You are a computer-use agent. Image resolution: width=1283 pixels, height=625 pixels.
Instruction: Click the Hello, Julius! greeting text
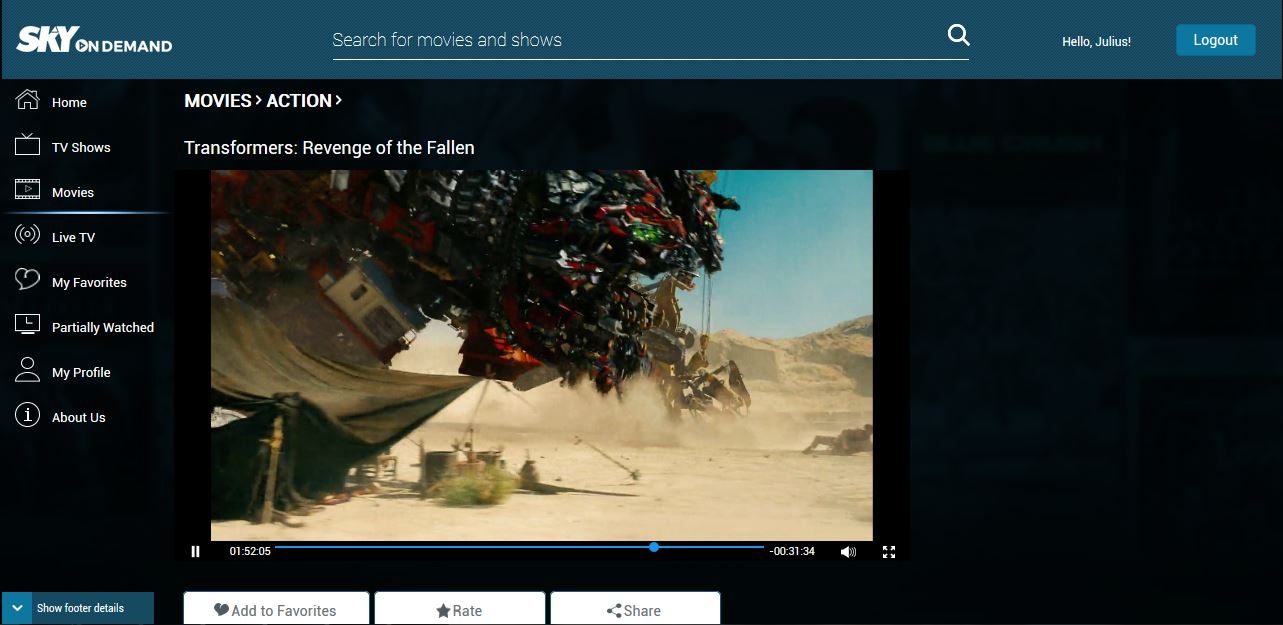[x=1096, y=42]
